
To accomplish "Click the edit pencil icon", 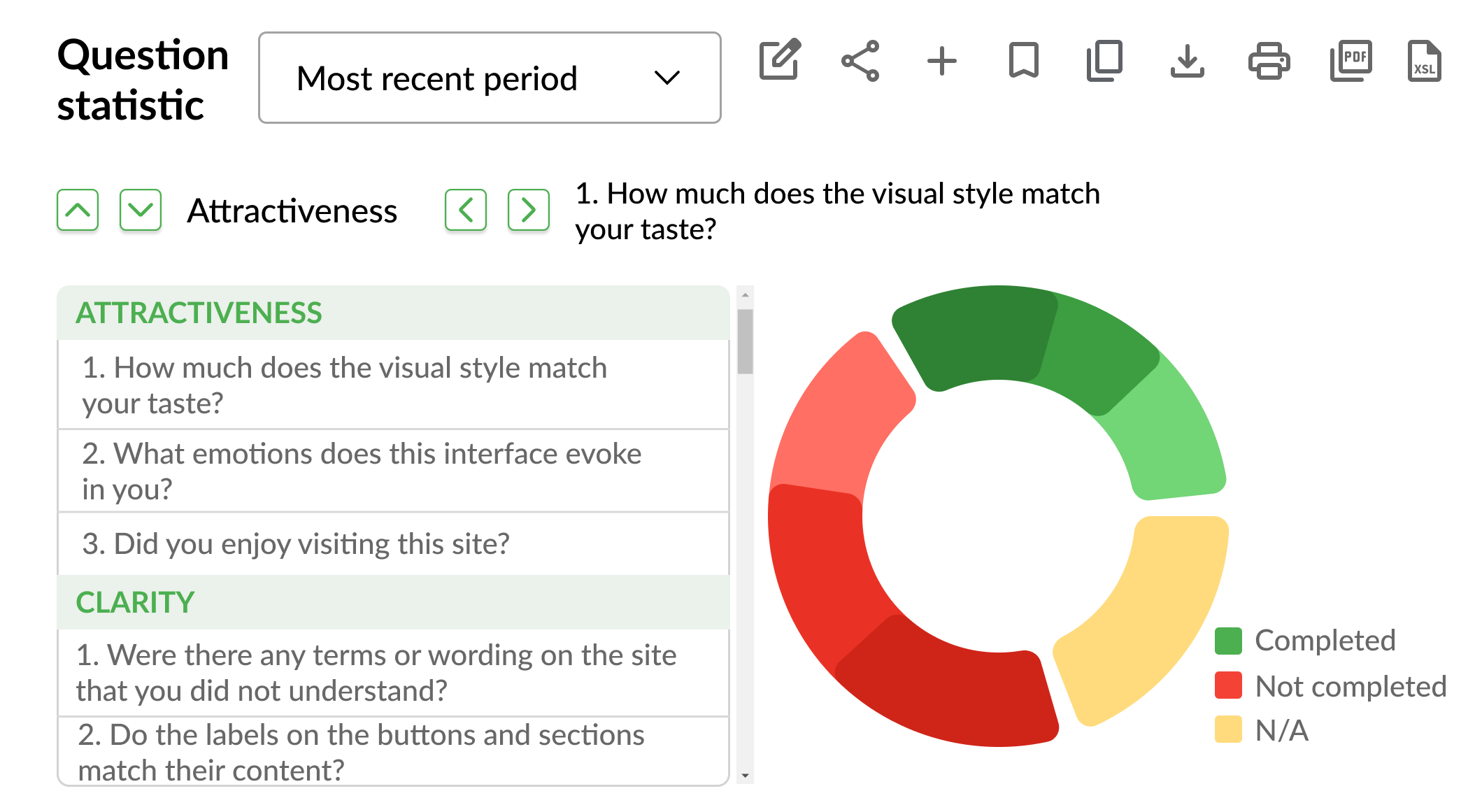I will click(x=779, y=60).
